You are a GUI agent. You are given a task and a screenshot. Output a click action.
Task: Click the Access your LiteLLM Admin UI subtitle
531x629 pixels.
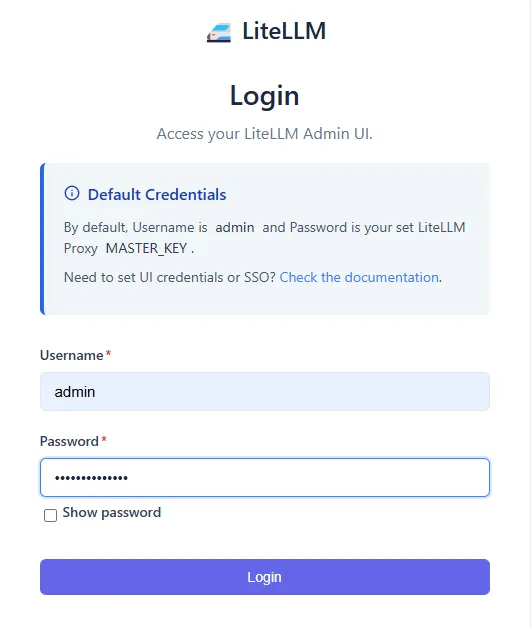[265, 134]
